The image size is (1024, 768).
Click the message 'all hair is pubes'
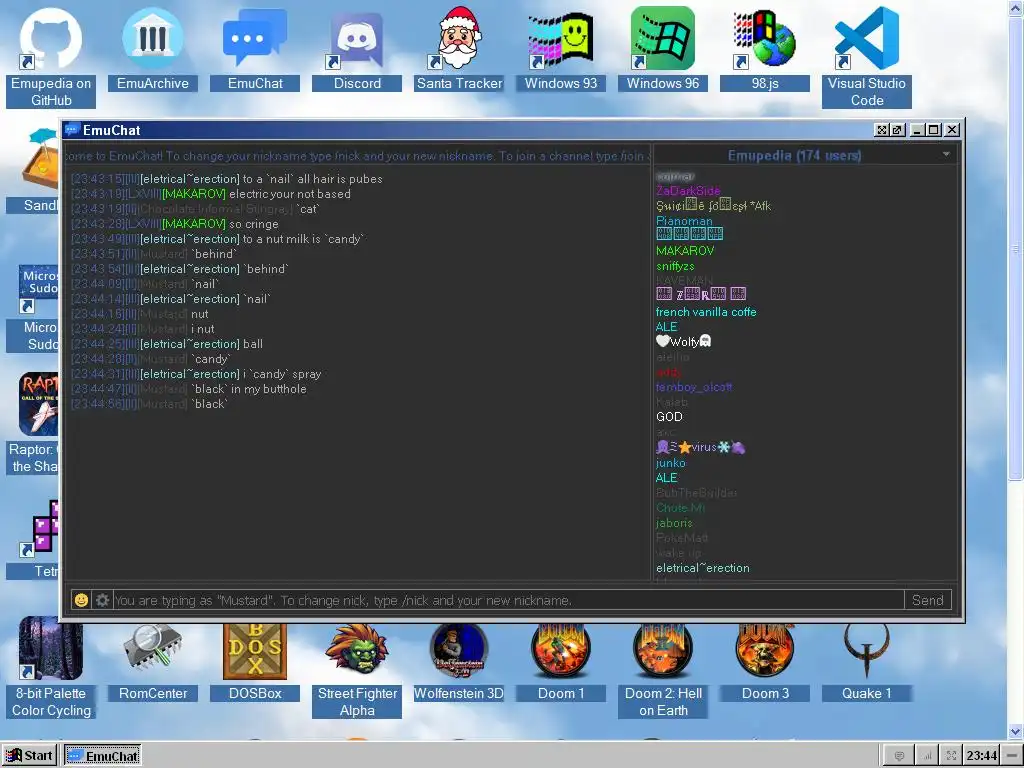(340, 179)
